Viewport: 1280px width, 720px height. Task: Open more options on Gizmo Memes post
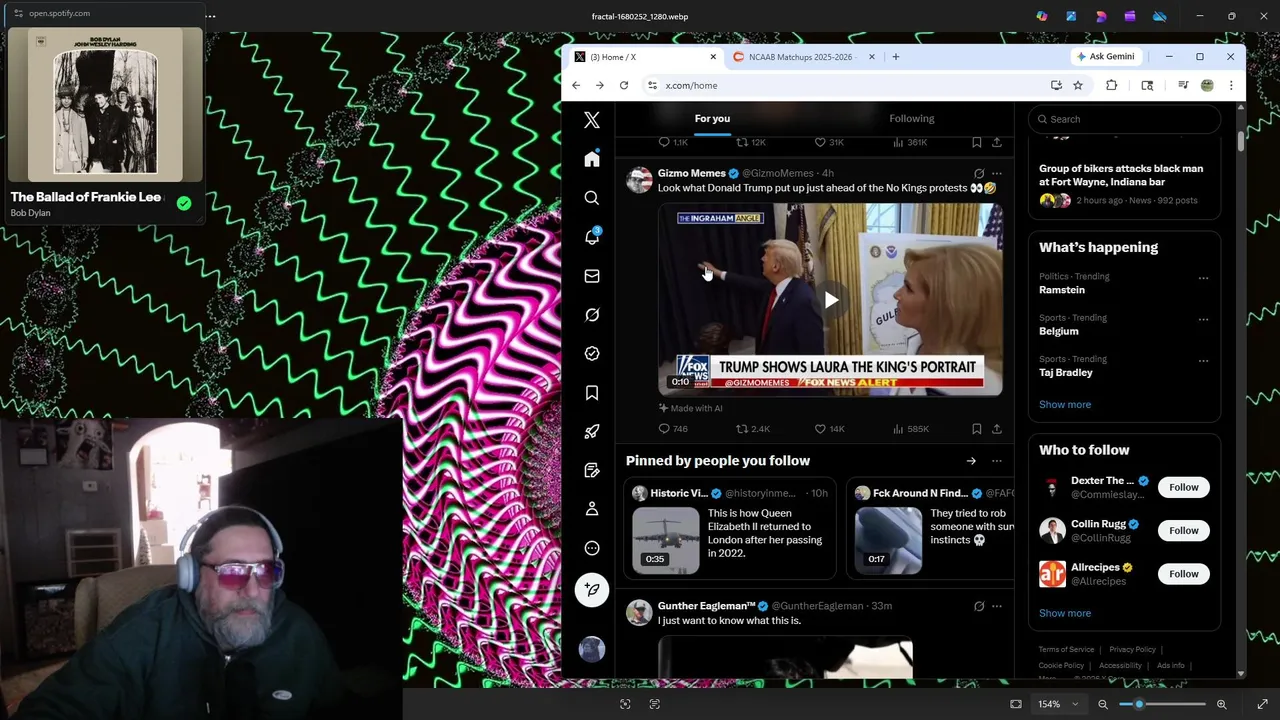[x=997, y=173]
